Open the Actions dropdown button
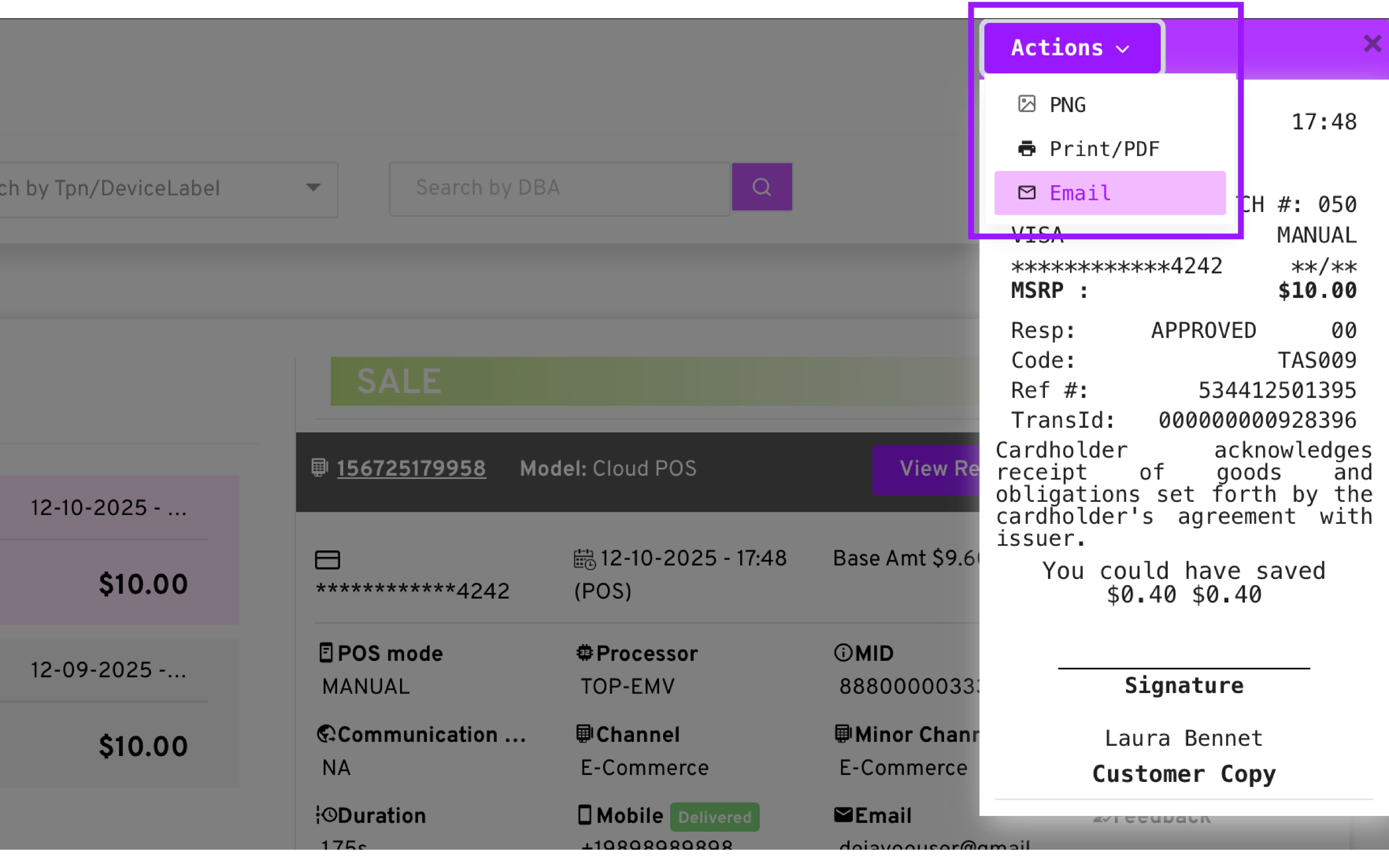Screen dimensions: 1389x868 pyautogui.click(x=1071, y=48)
